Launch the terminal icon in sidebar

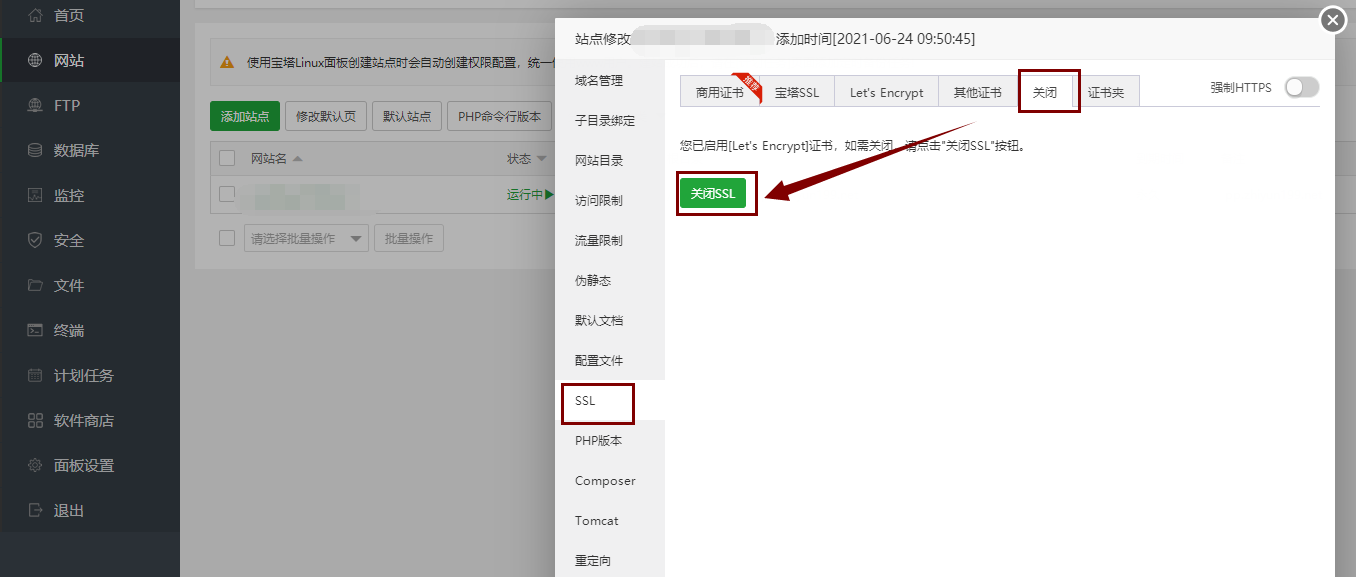click(x=35, y=330)
